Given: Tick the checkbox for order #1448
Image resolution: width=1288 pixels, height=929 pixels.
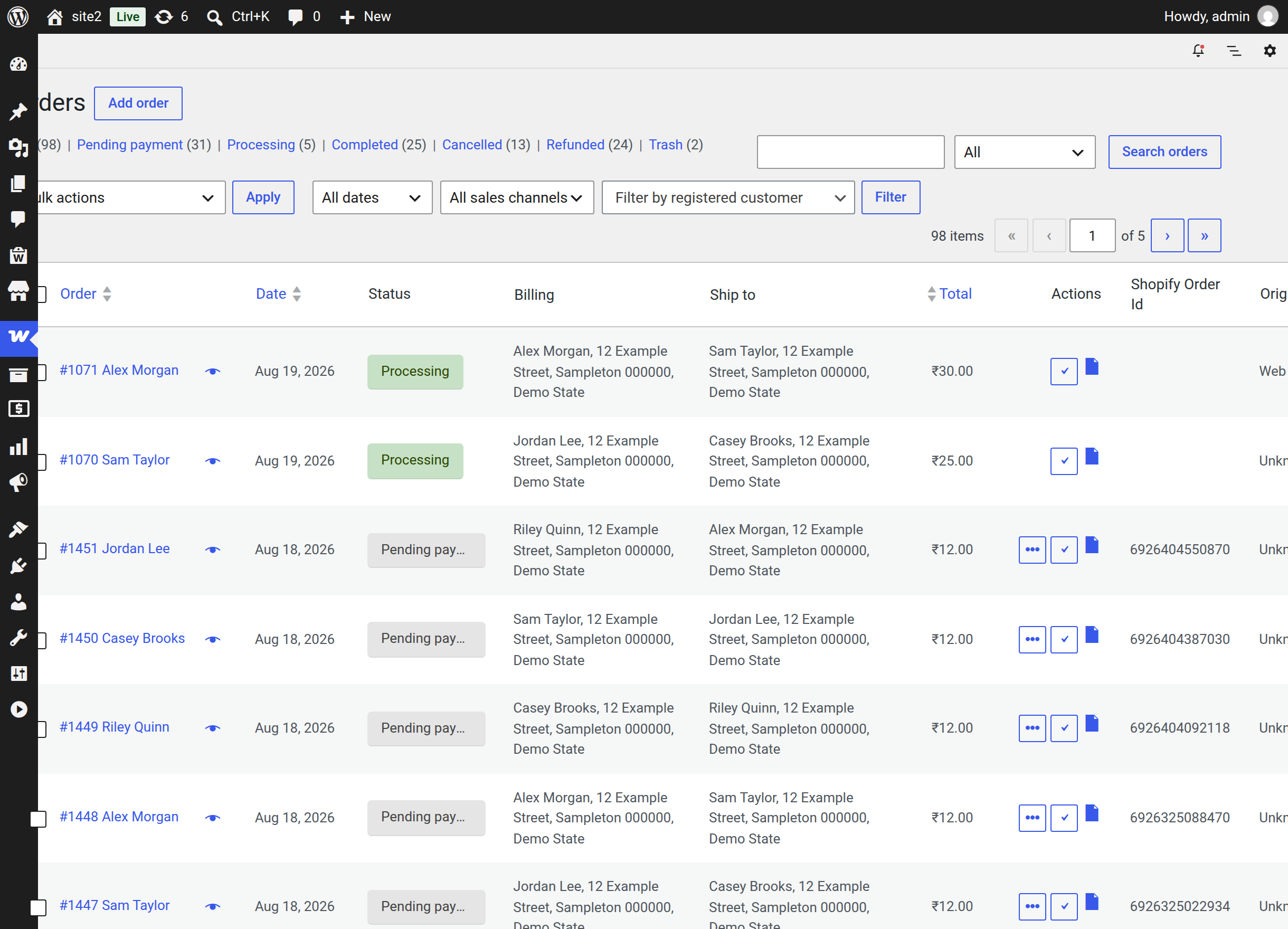Looking at the screenshot, I should point(38,819).
